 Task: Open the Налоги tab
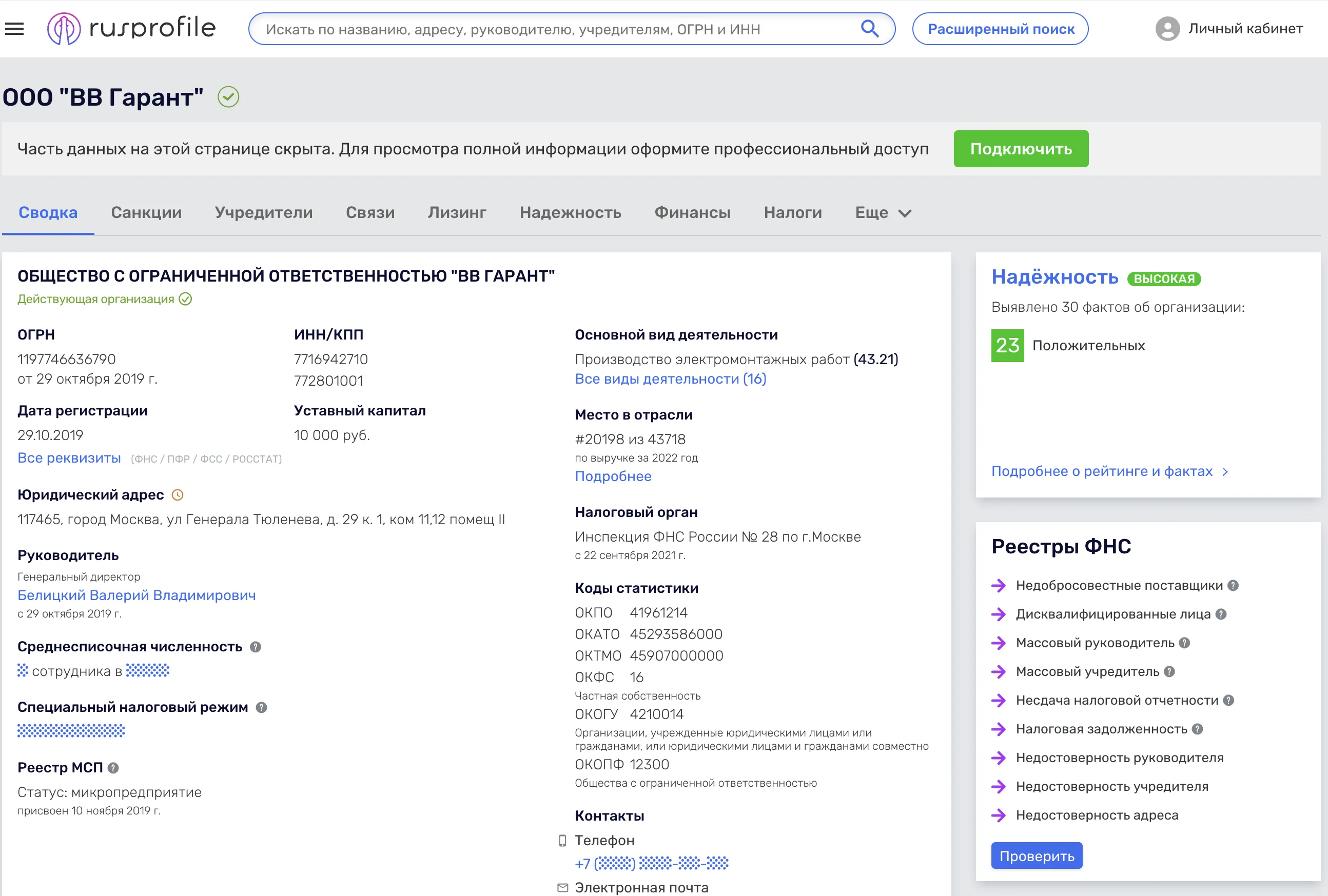point(793,212)
